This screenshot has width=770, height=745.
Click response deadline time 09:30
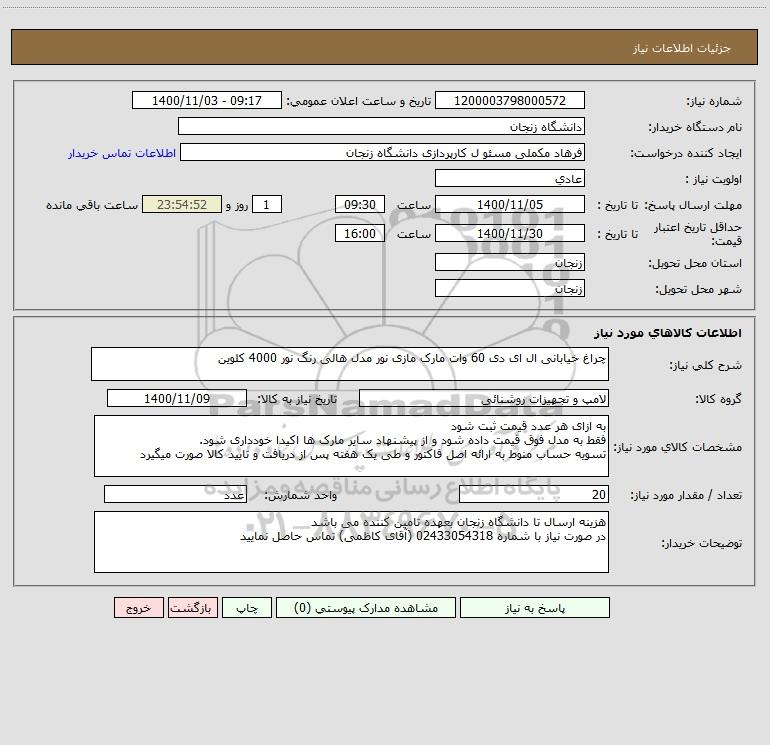(359, 204)
